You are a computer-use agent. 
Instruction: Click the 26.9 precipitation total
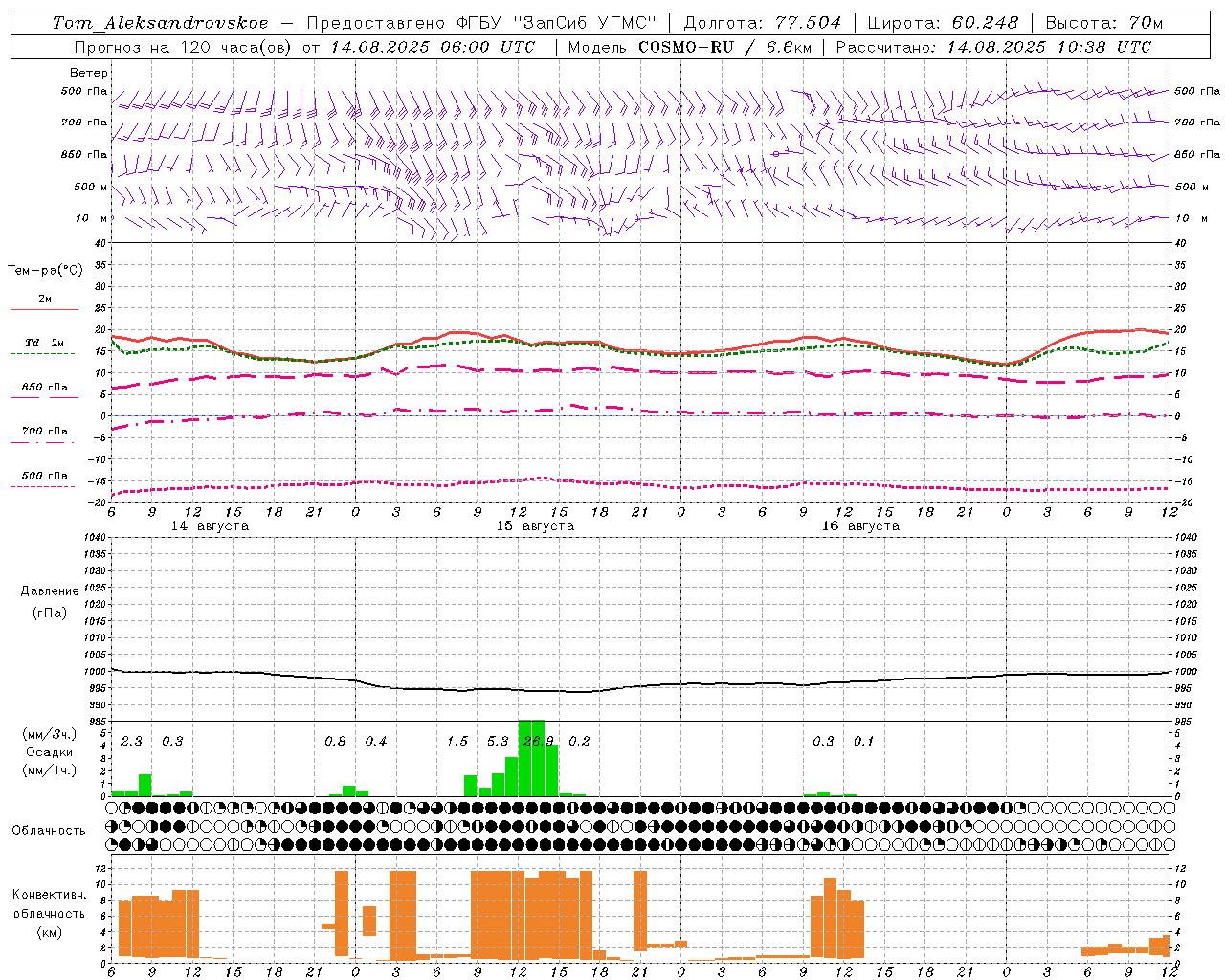click(539, 741)
